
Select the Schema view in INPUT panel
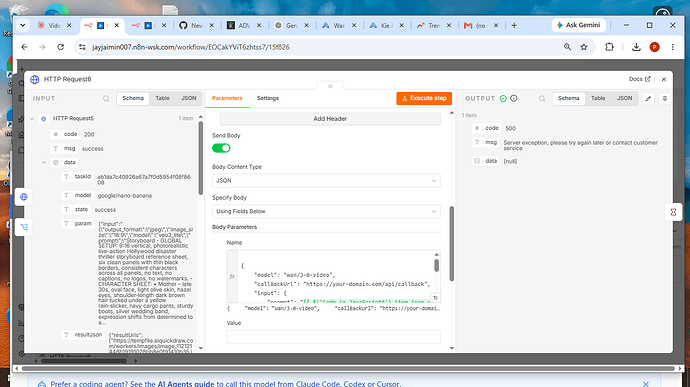point(133,98)
